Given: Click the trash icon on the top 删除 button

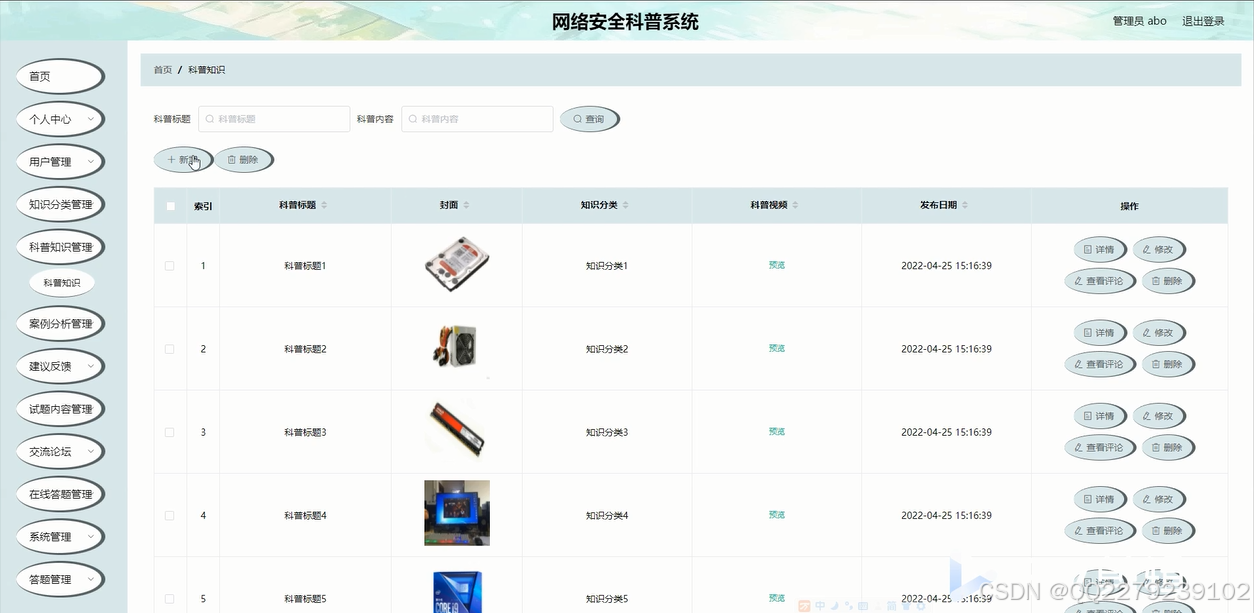Looking at the screenshot, I should pyautogui.click(x=233, y=159).
